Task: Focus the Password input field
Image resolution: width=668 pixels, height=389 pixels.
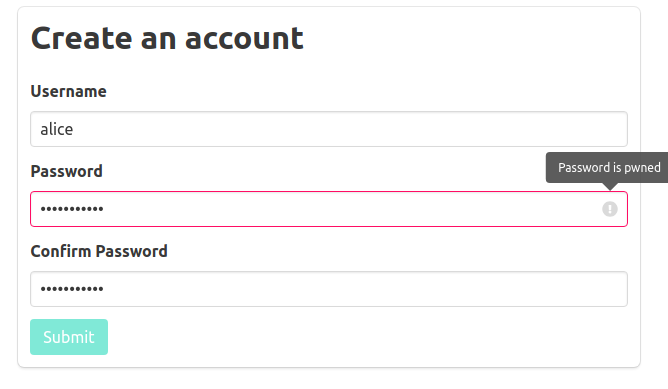Action: [328, 209]
